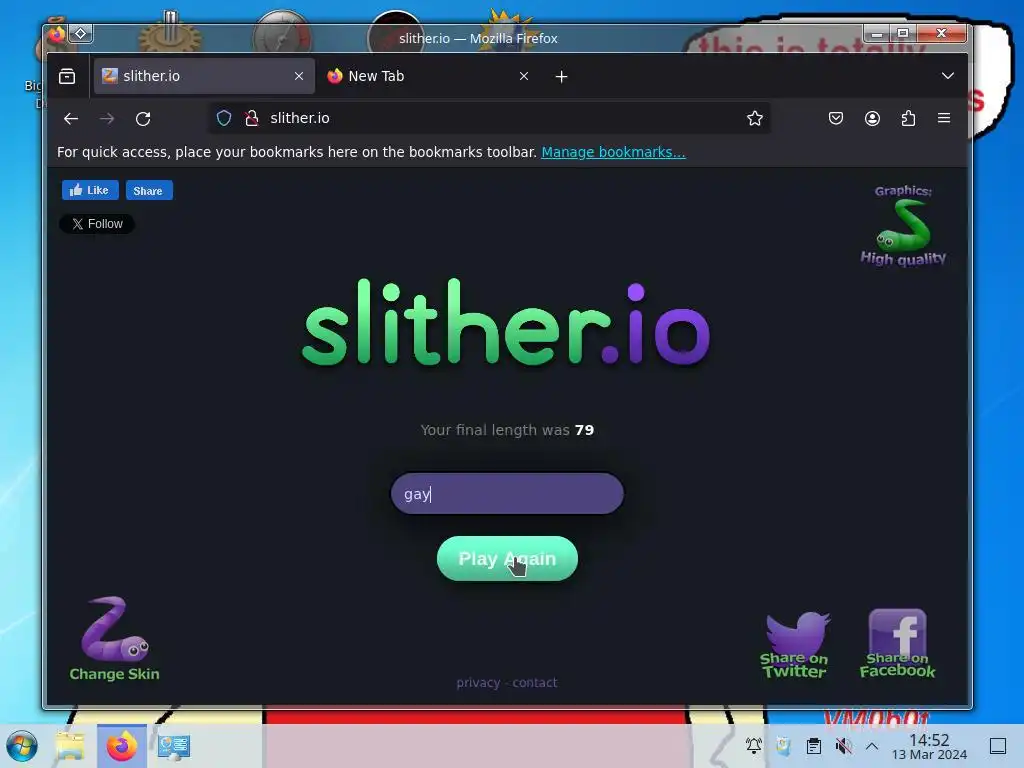Click the tracking protection shield icon
This screenshot has height=768, width=1024.
tap(224, 118)
